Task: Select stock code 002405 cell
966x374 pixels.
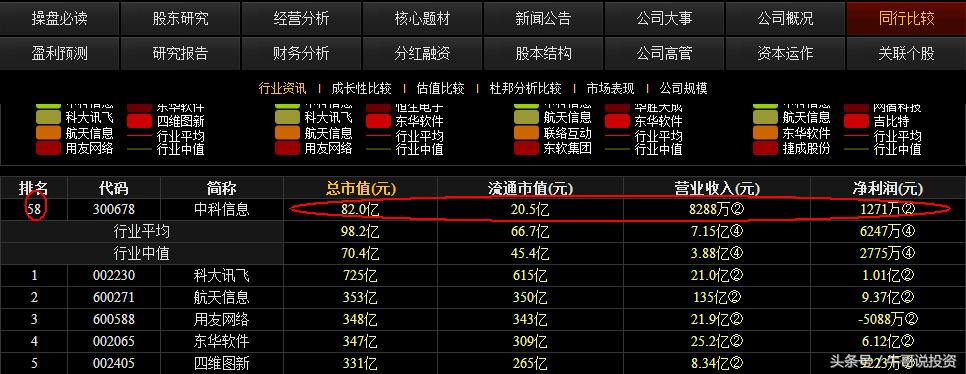Action: coord(114,364)
